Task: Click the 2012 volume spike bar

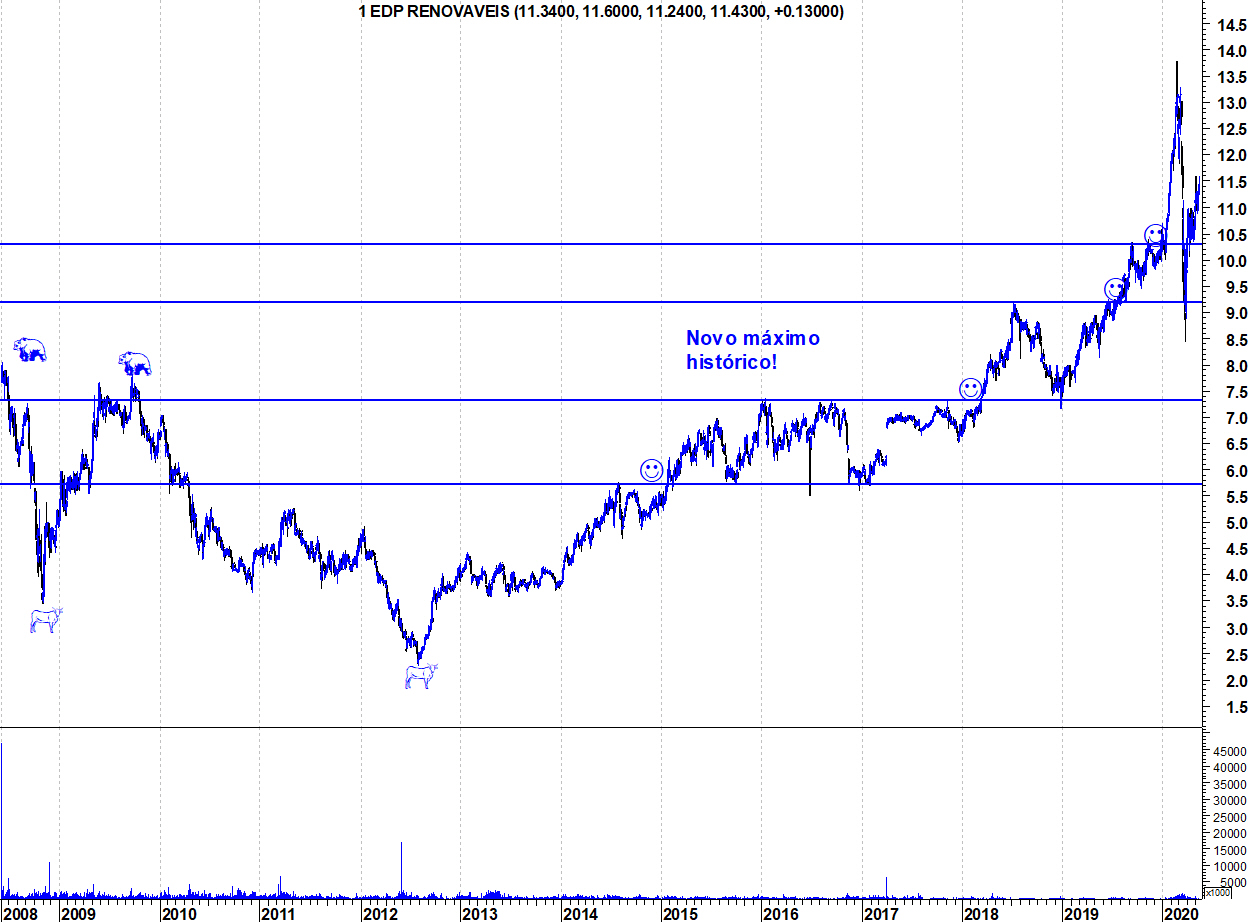Action: [x=402, y=869]
